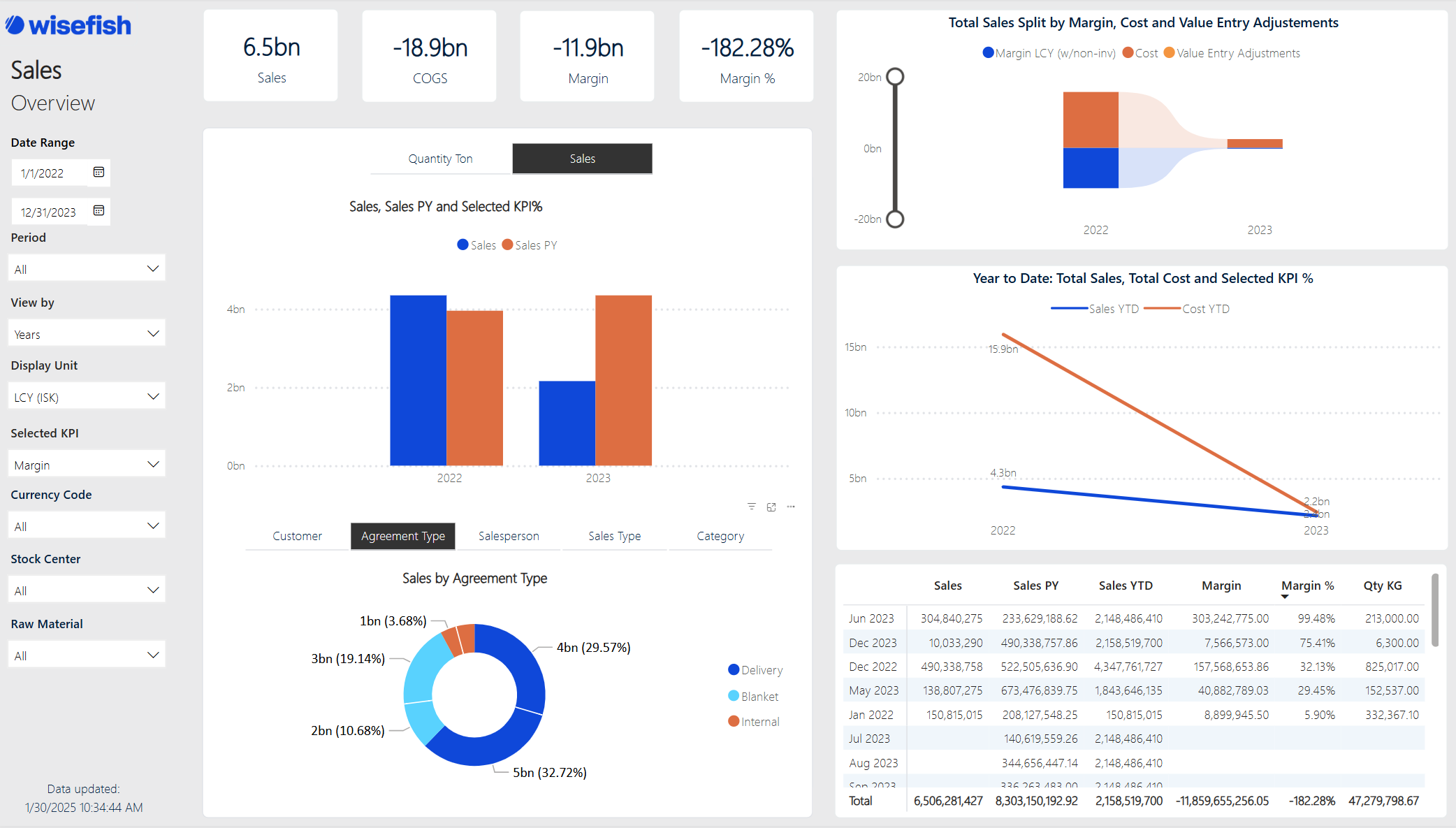Expand the Period dropdown

click(87, 269)
